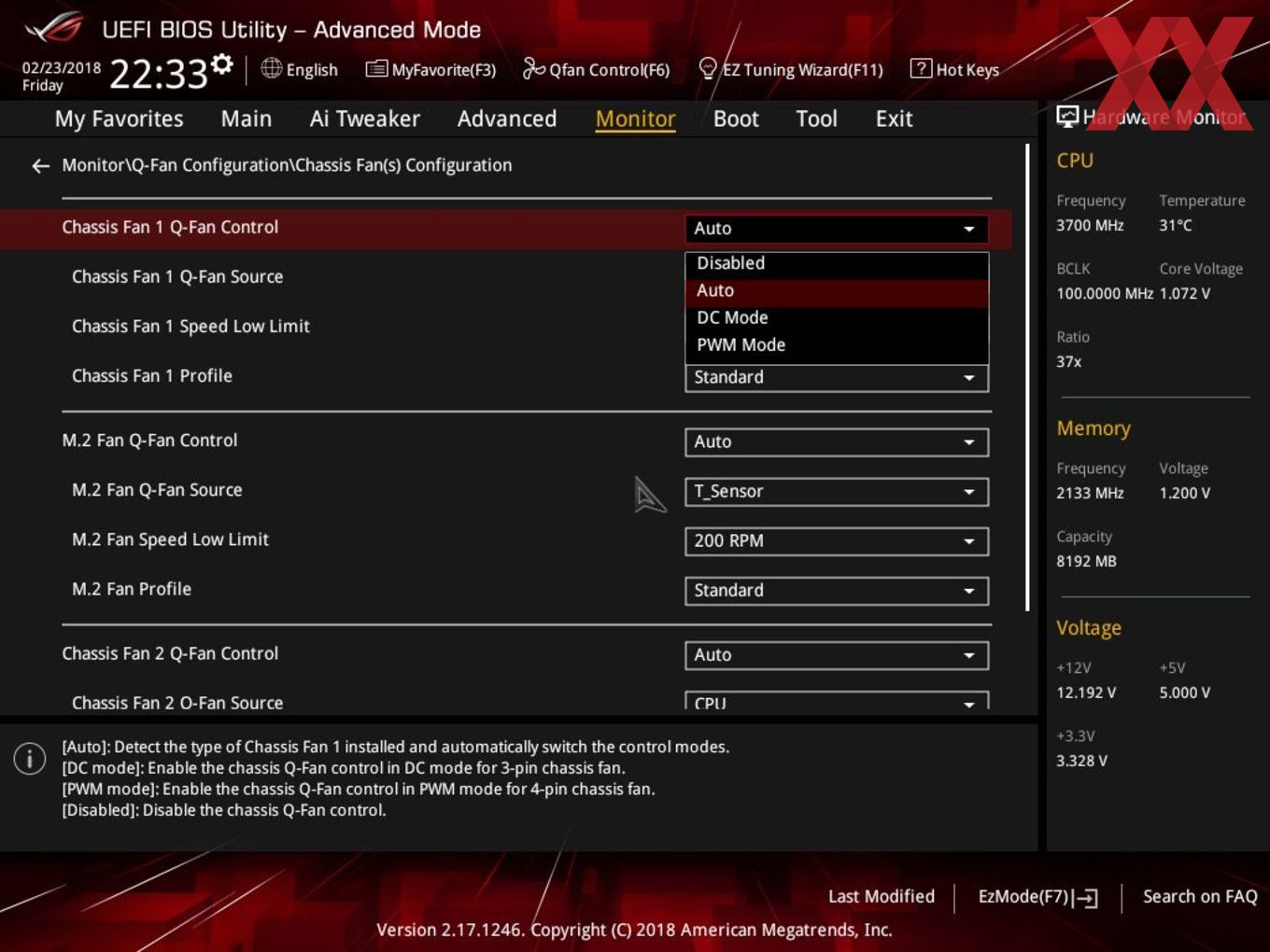The width and height of the screenshot is (1270, 952).
Task: Select Chassis Fan 1 Profile label
Action: click(x=152, y=376)
